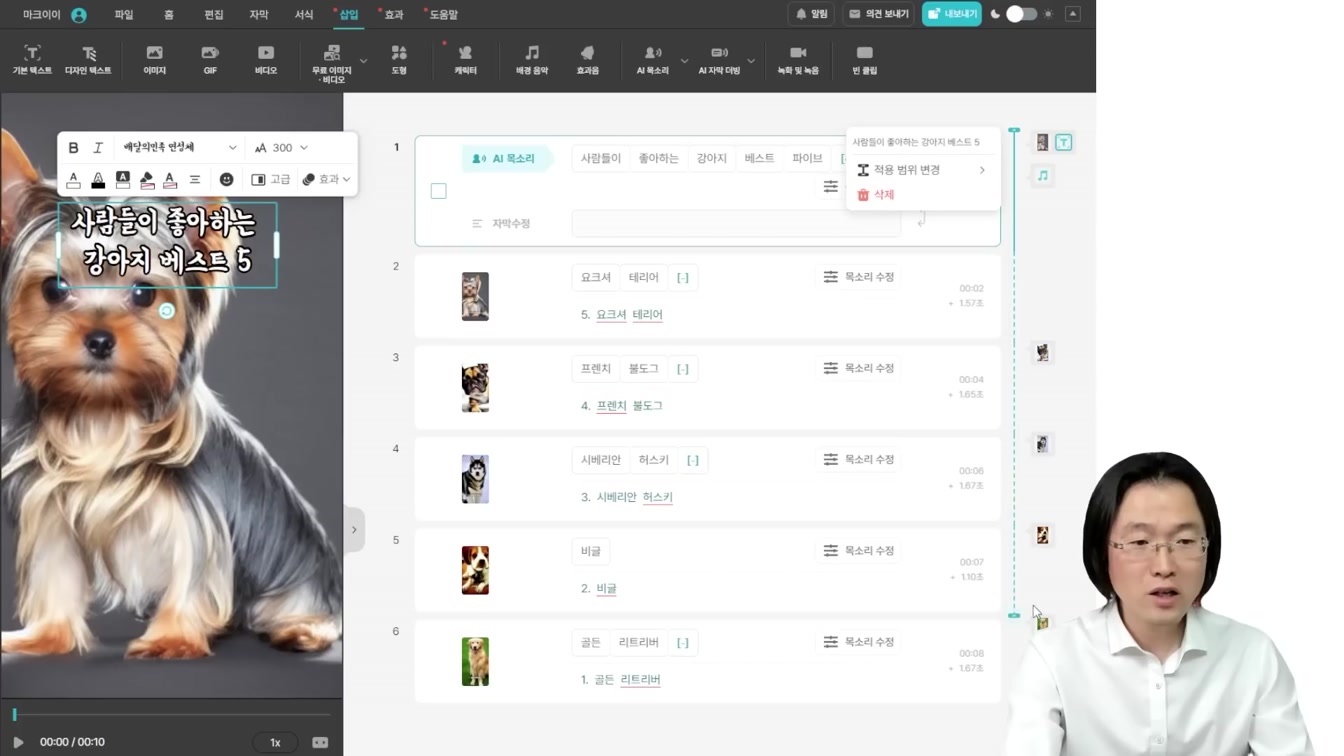This screenshot has height=756, width=1344.
Task: Toggle italic in the text toolbar
Action: pos(98,148)
